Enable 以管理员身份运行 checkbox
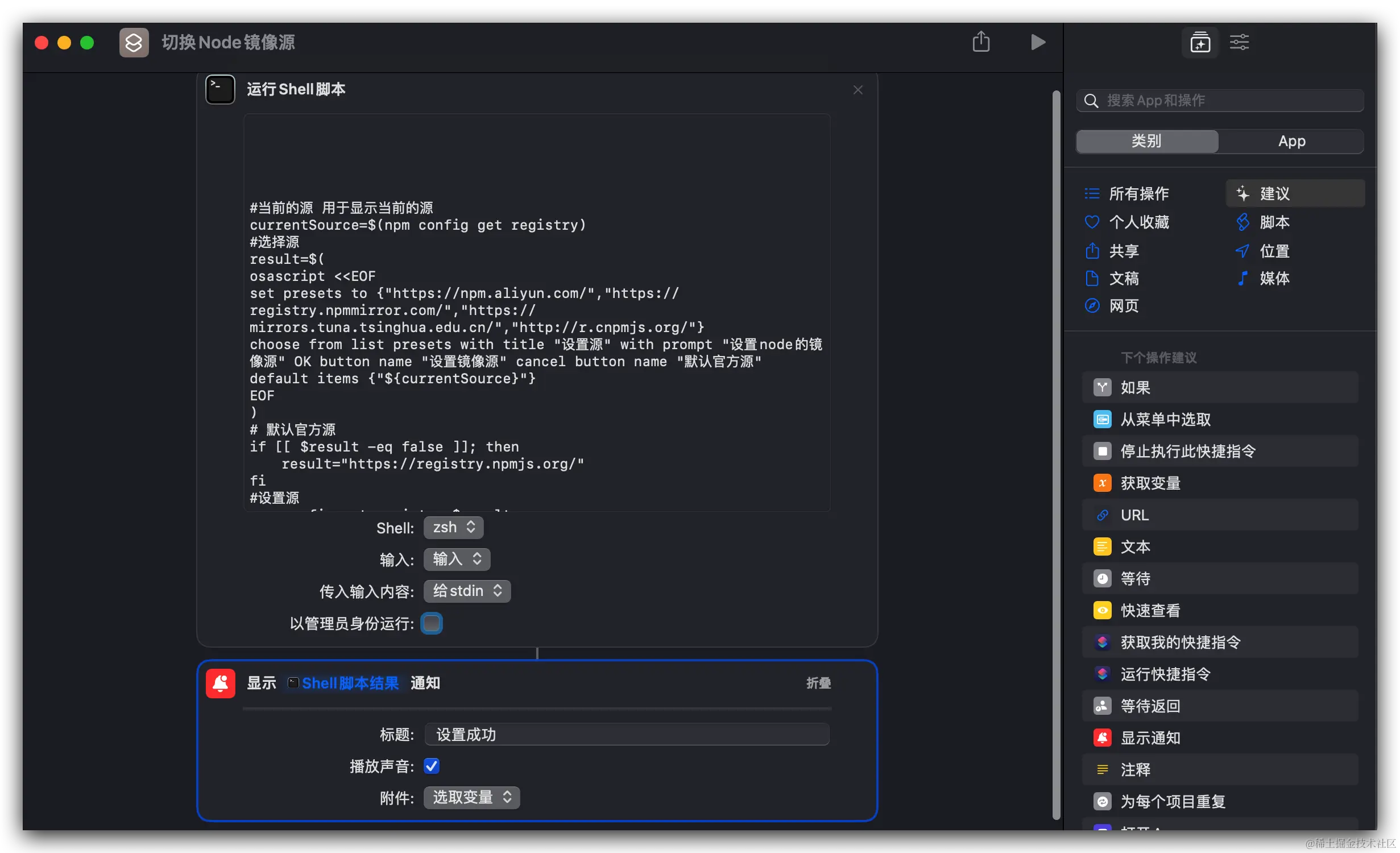This screenshot has width=1400, height=853. point(432,623)
